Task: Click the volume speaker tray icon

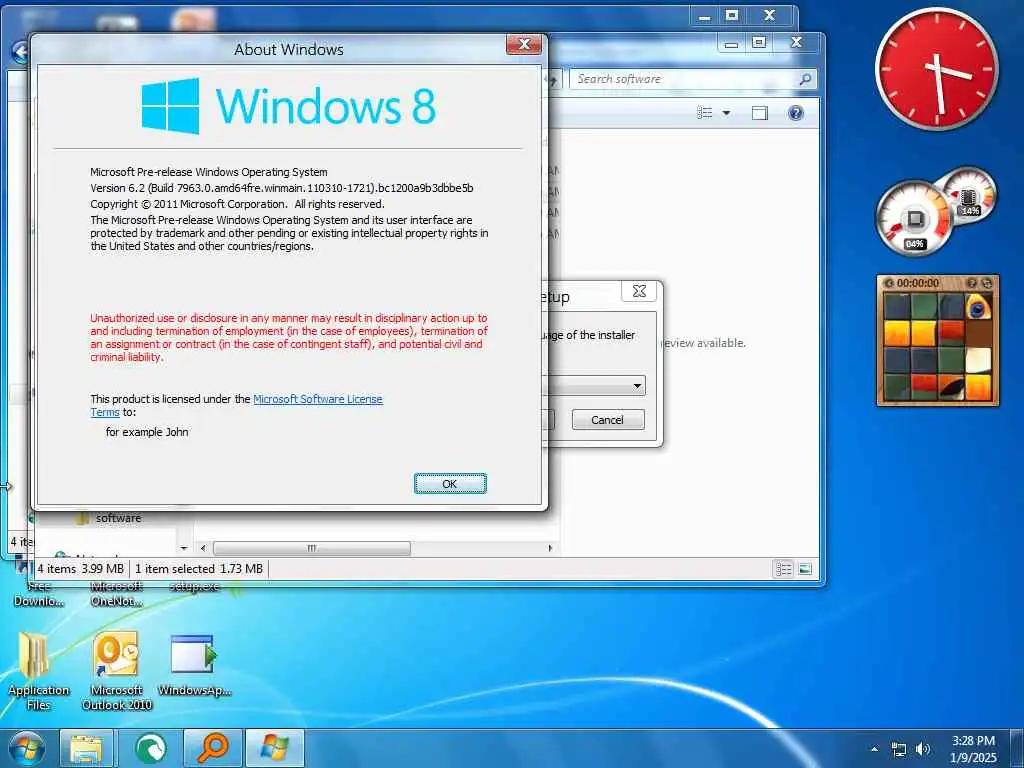Action: (x=922, y=750)
